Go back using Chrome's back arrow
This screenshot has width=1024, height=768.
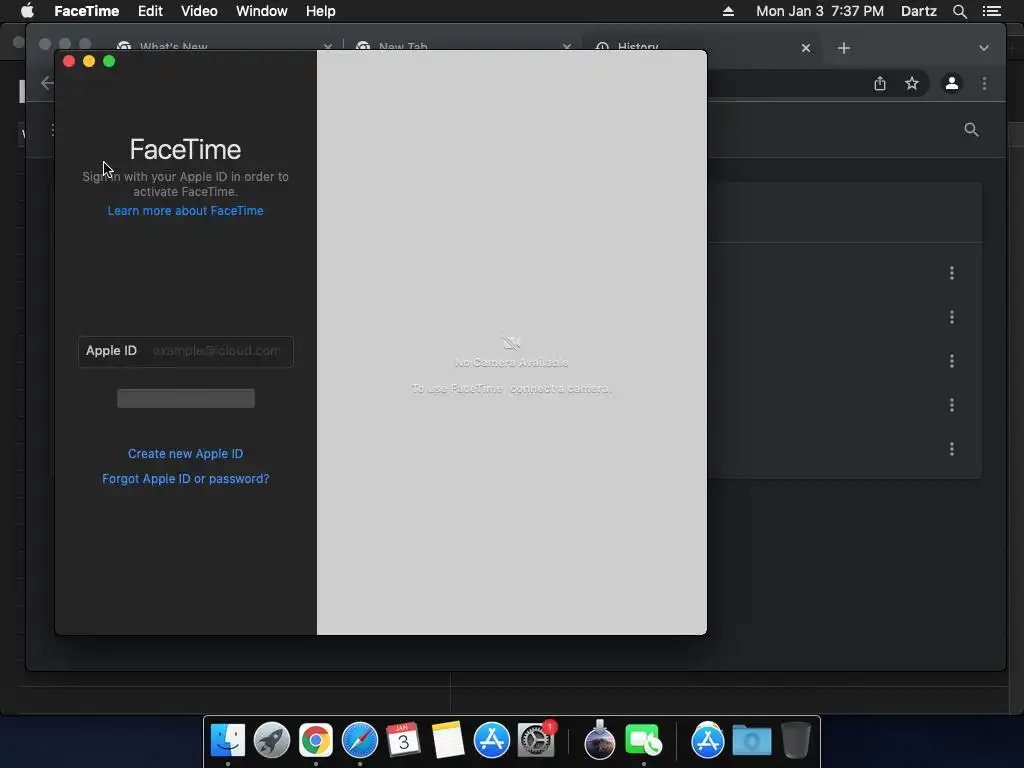(x=46, y=83)
